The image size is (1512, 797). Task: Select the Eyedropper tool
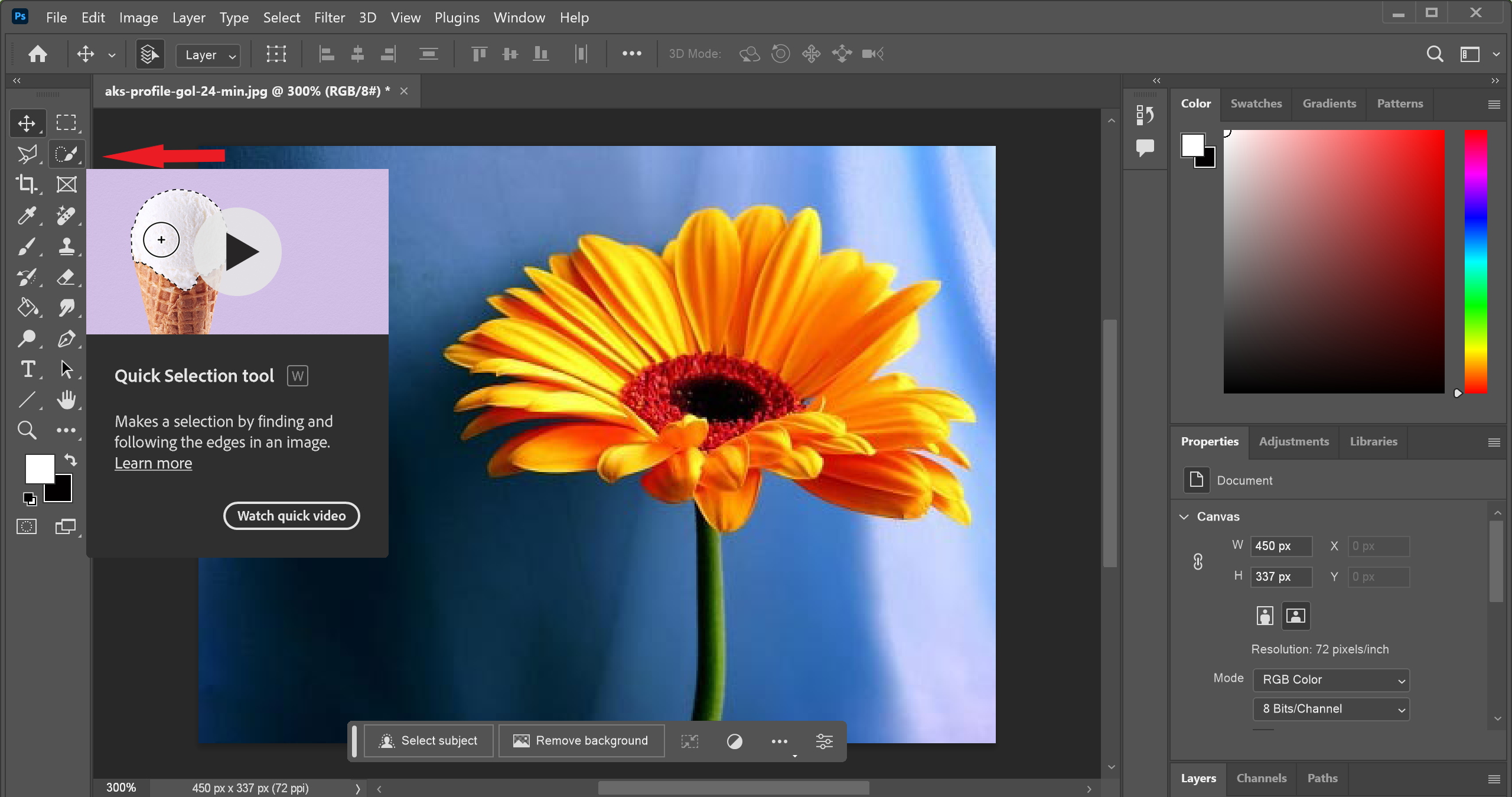point(27,214)
